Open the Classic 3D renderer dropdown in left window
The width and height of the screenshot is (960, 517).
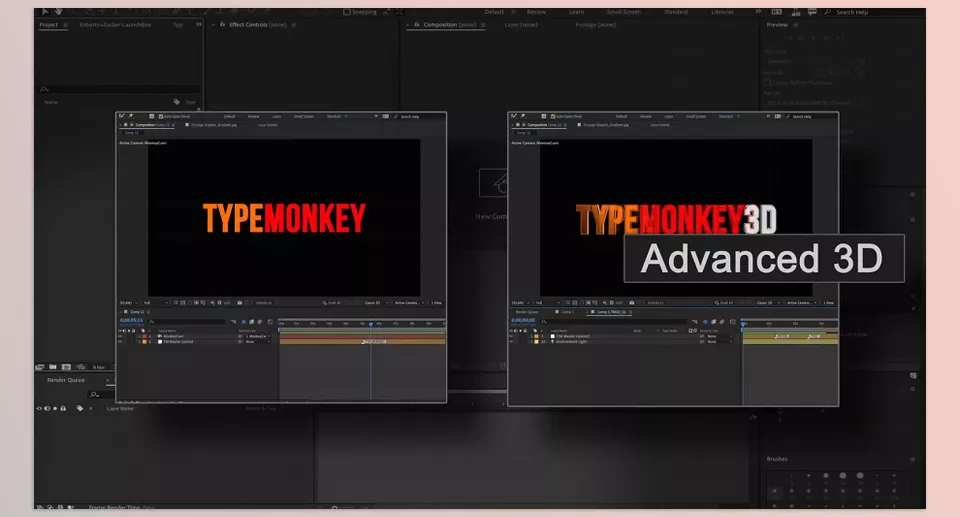tap(375, 303)
